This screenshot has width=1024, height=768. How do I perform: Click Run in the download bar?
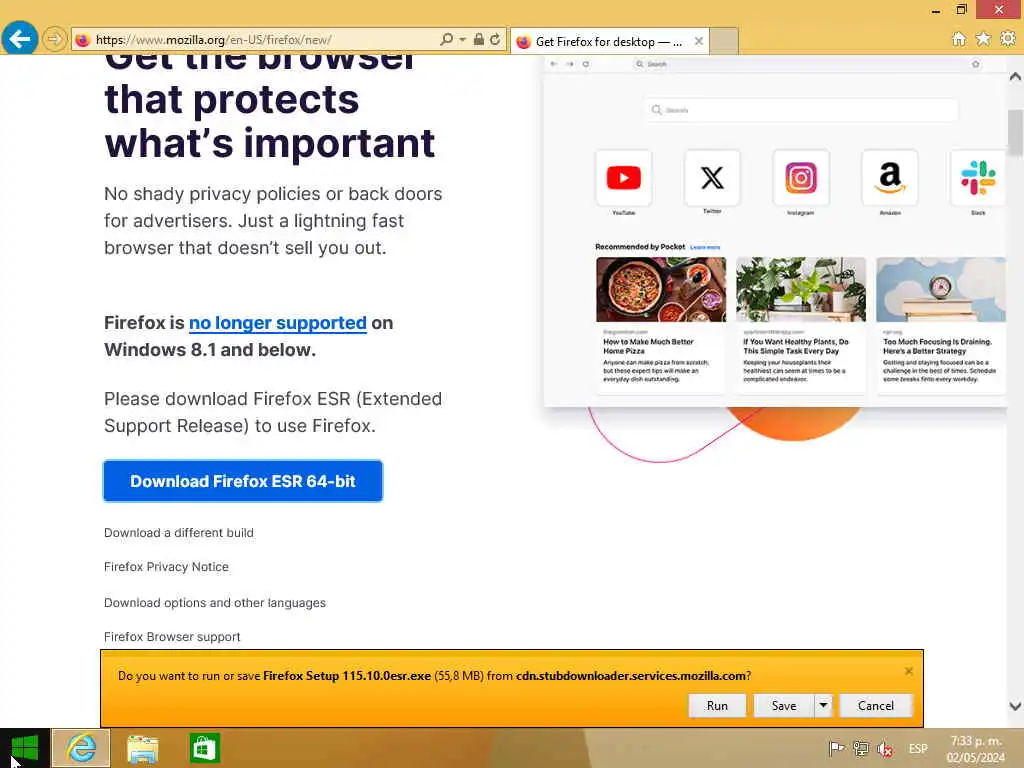[717, 705]
